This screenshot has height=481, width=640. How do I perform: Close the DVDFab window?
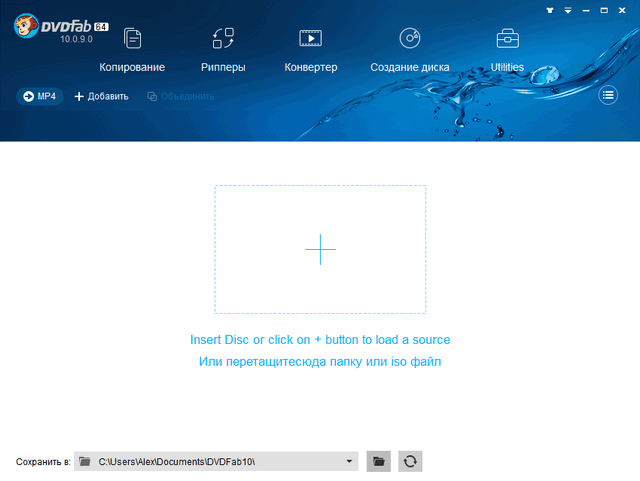pos(622,11)
